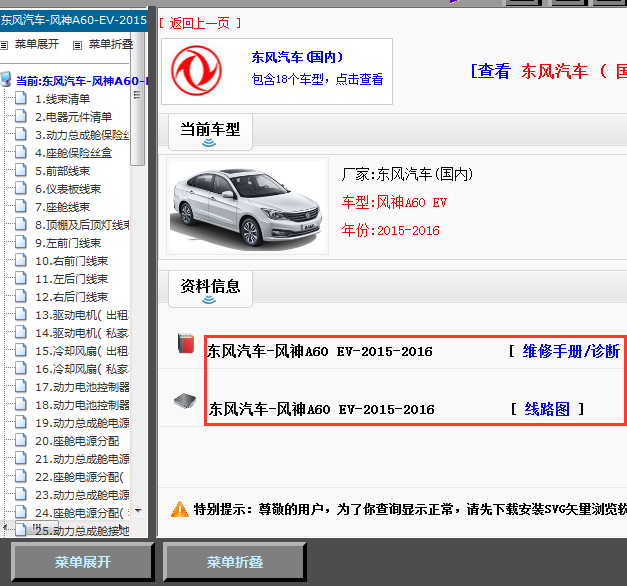
Task: Click 东风汽车-风神A60 EV-2015-2016 manual row title
Action: 319,352
